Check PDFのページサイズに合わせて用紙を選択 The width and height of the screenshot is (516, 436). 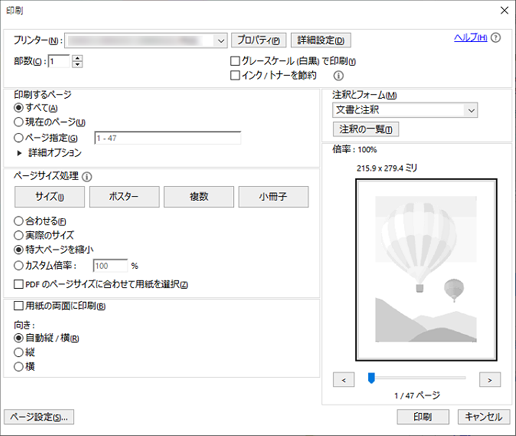click(19, 284)
